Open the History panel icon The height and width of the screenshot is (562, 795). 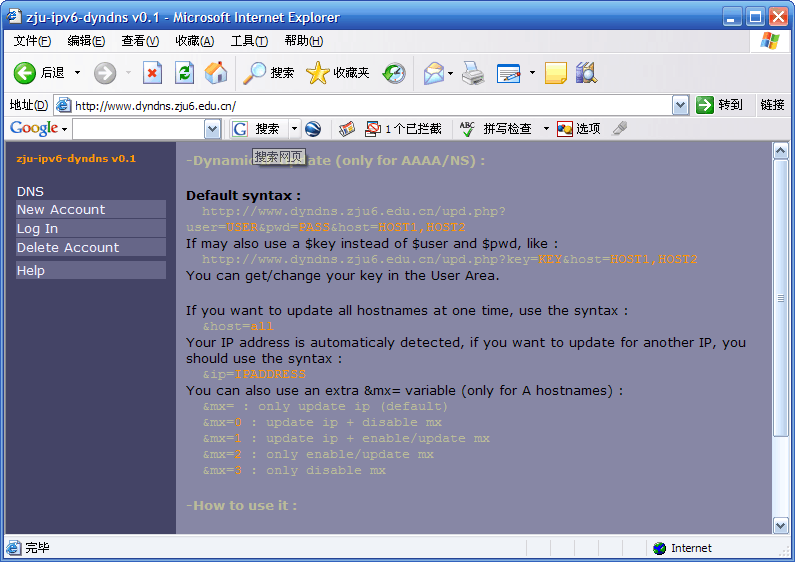coord(394,73)
